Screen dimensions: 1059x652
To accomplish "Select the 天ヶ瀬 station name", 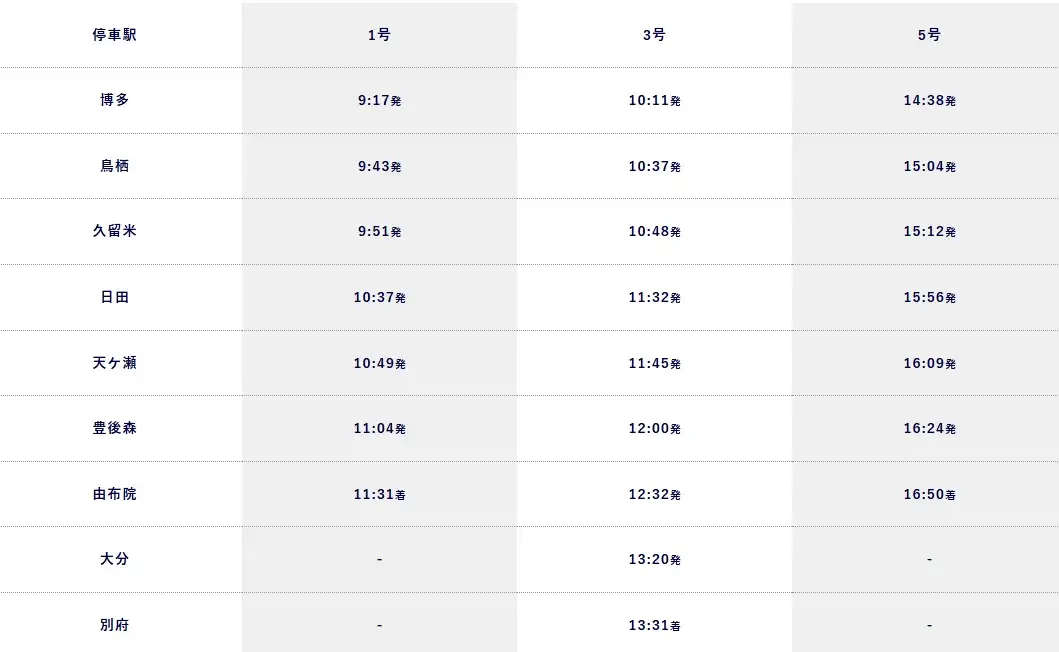I will click(114, 363).
